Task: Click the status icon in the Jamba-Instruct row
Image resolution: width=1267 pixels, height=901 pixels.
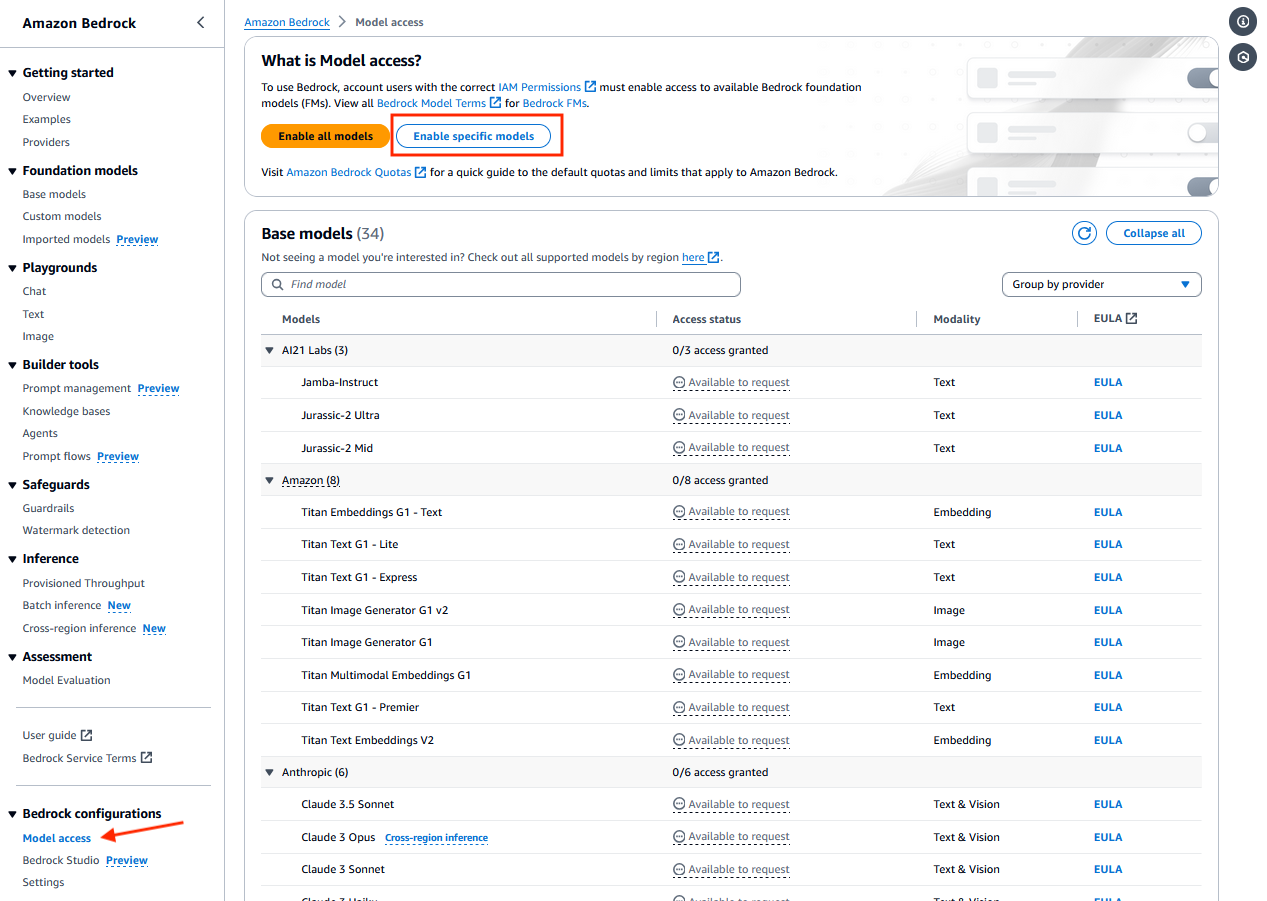Action: pos(679,382)
